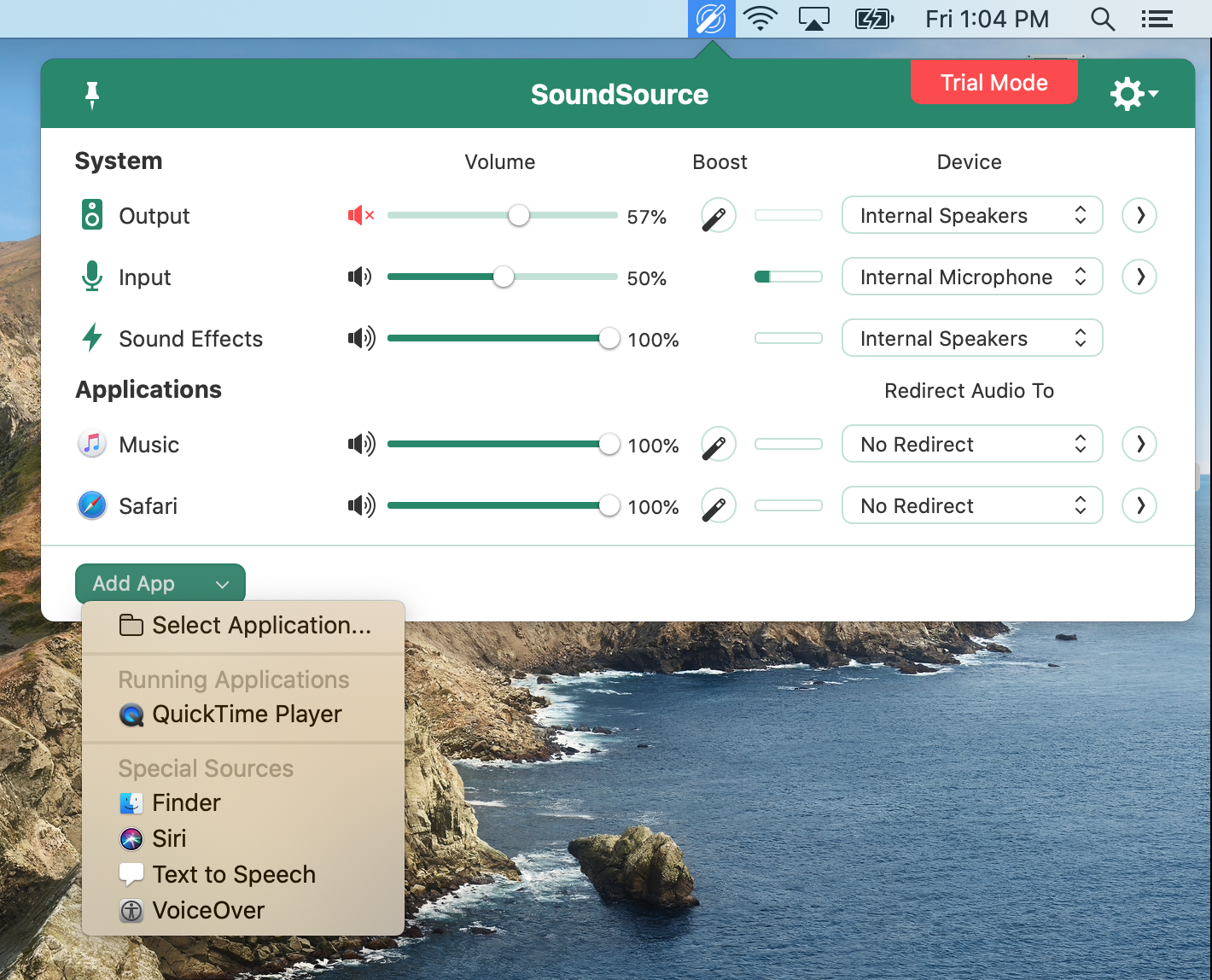Mute the Safari app volume
Image resolution: width=1212 pixels, height=980 pixels.
(361, 505)
